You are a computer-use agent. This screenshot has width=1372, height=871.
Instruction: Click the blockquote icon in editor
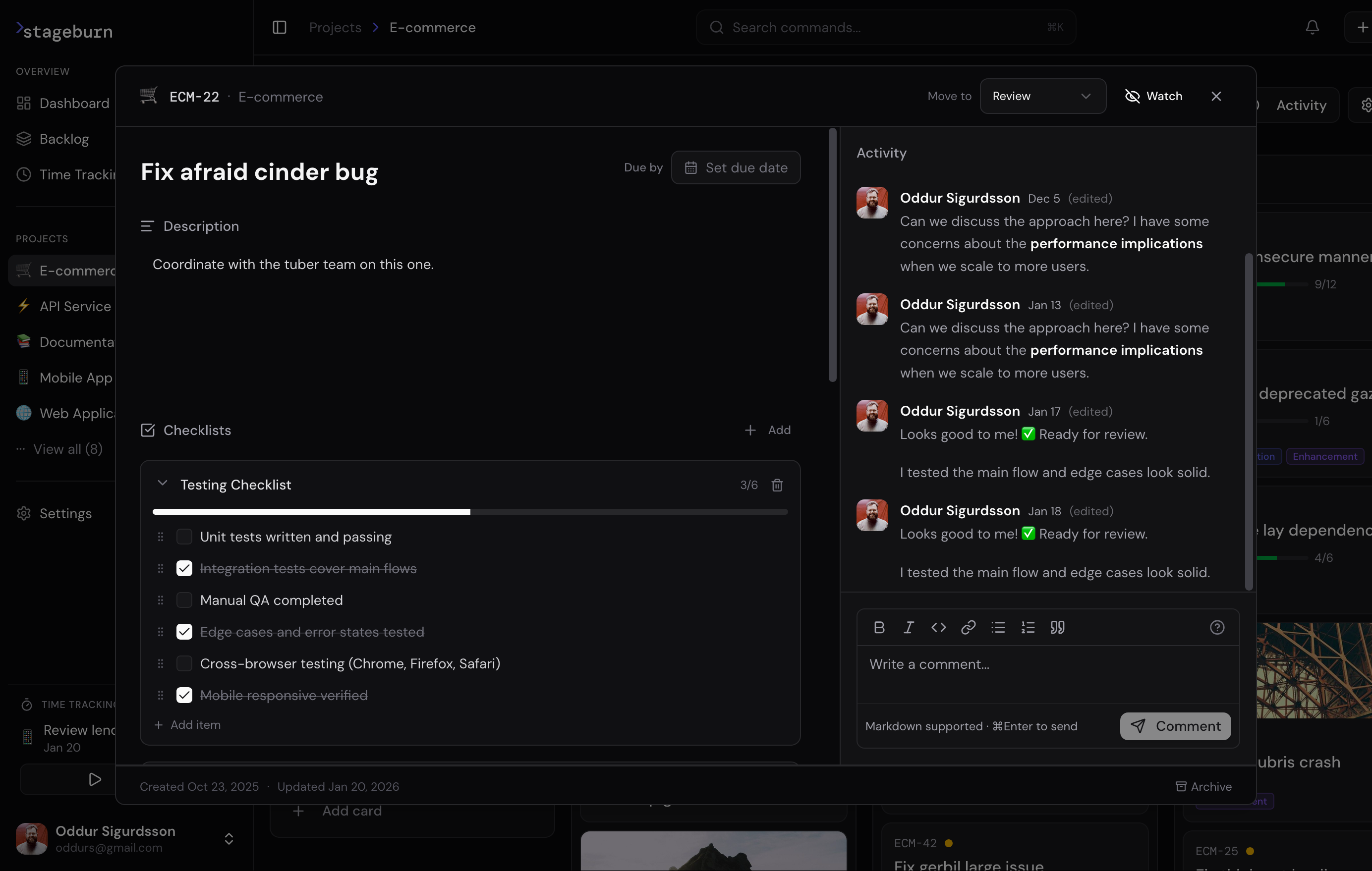click(x=1057, y=627)
